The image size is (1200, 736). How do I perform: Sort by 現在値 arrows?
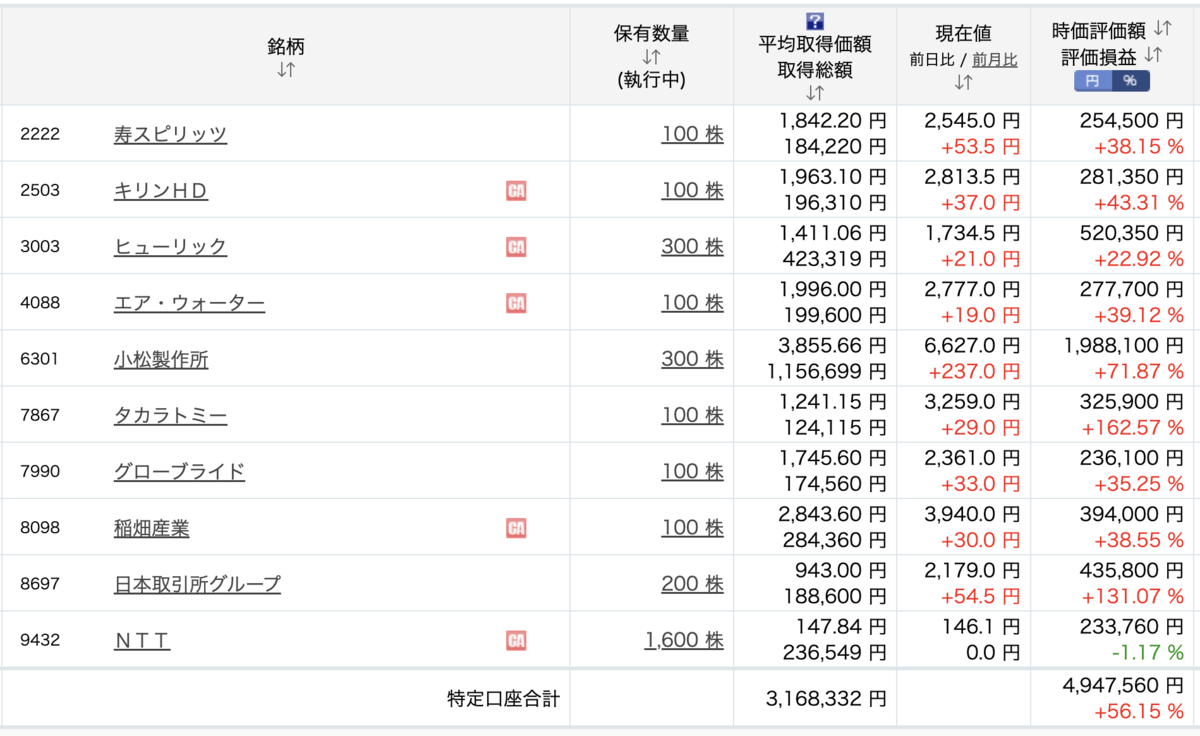(x=963, y=82)
